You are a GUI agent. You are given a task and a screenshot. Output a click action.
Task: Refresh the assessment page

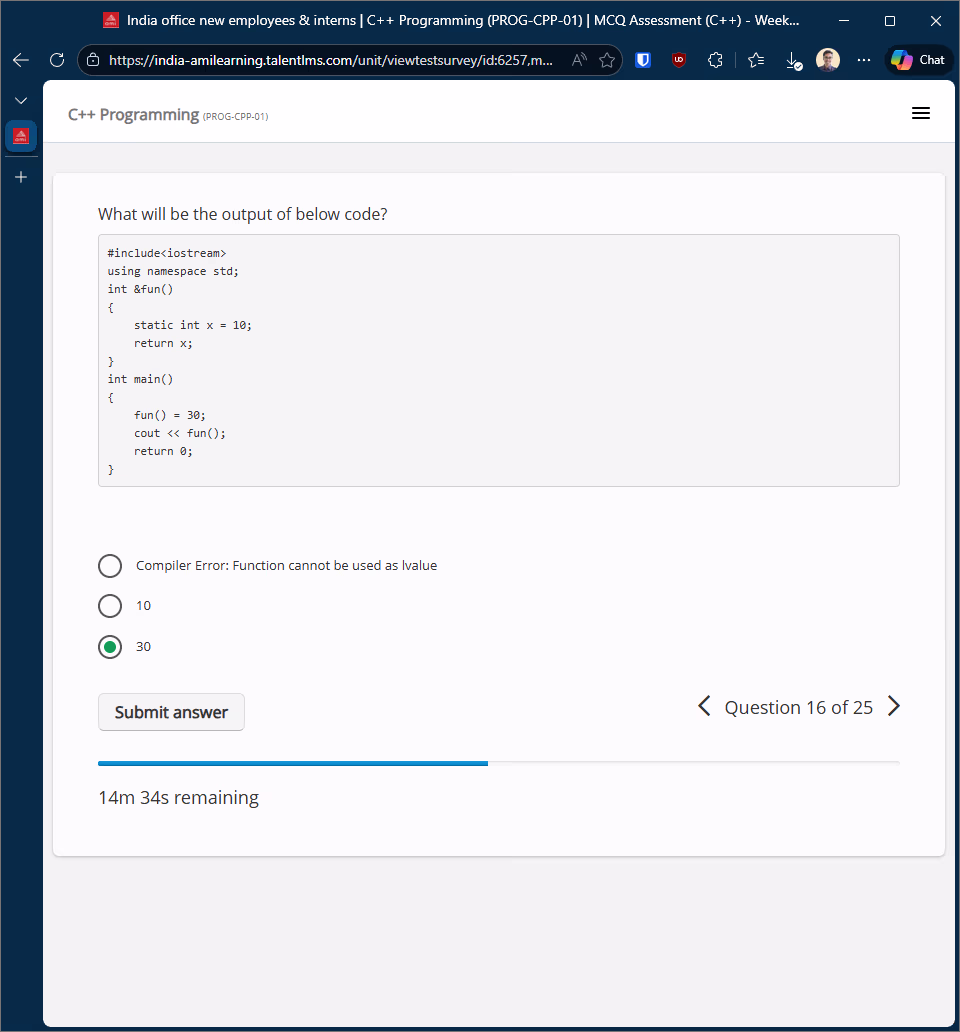pos(57,60)
